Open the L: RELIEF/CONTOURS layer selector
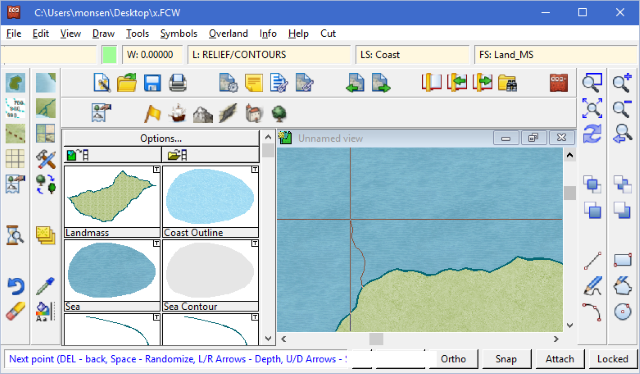This screenshot has width=640, height=374. click(269, 55)
